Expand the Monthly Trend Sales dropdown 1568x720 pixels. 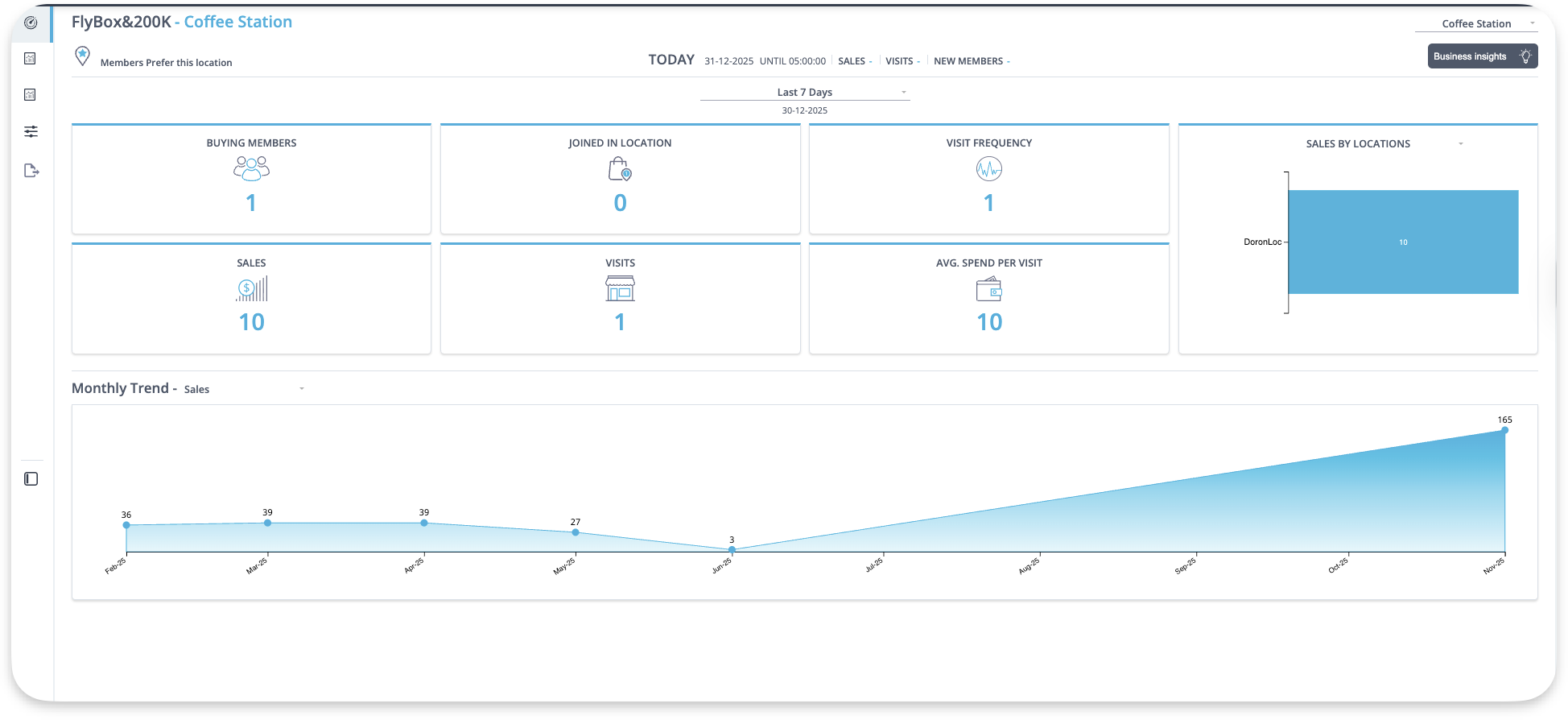pos(301,389)
